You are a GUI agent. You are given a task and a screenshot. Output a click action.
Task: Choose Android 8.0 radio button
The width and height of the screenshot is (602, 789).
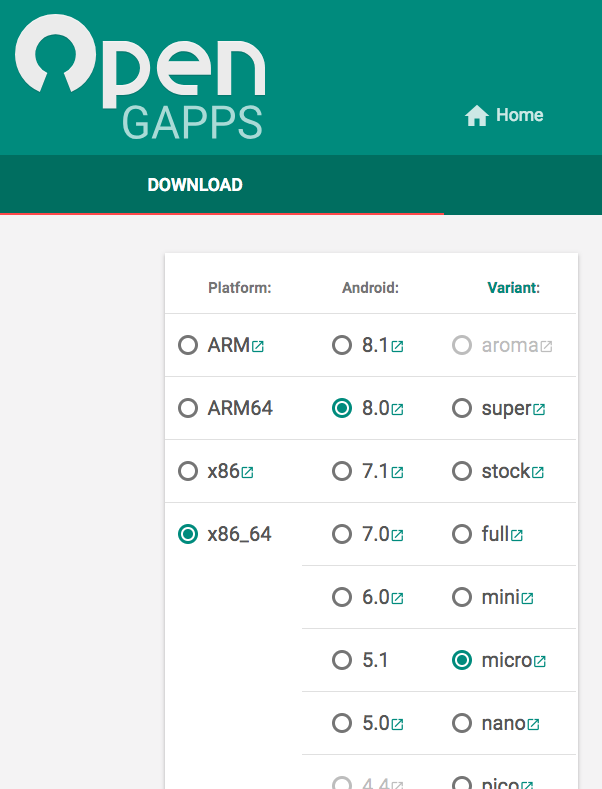[x=342, y=408]
